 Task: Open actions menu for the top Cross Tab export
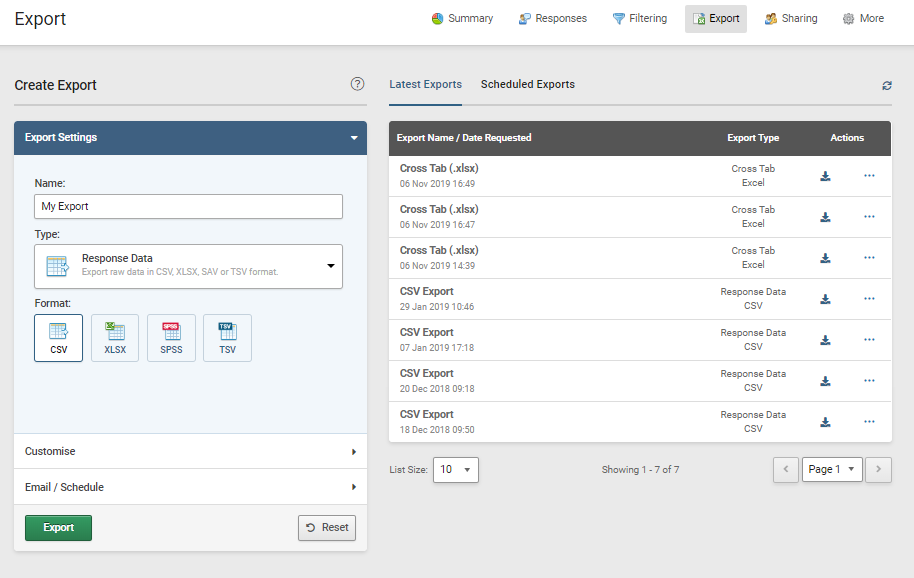(x=868, y=175)
